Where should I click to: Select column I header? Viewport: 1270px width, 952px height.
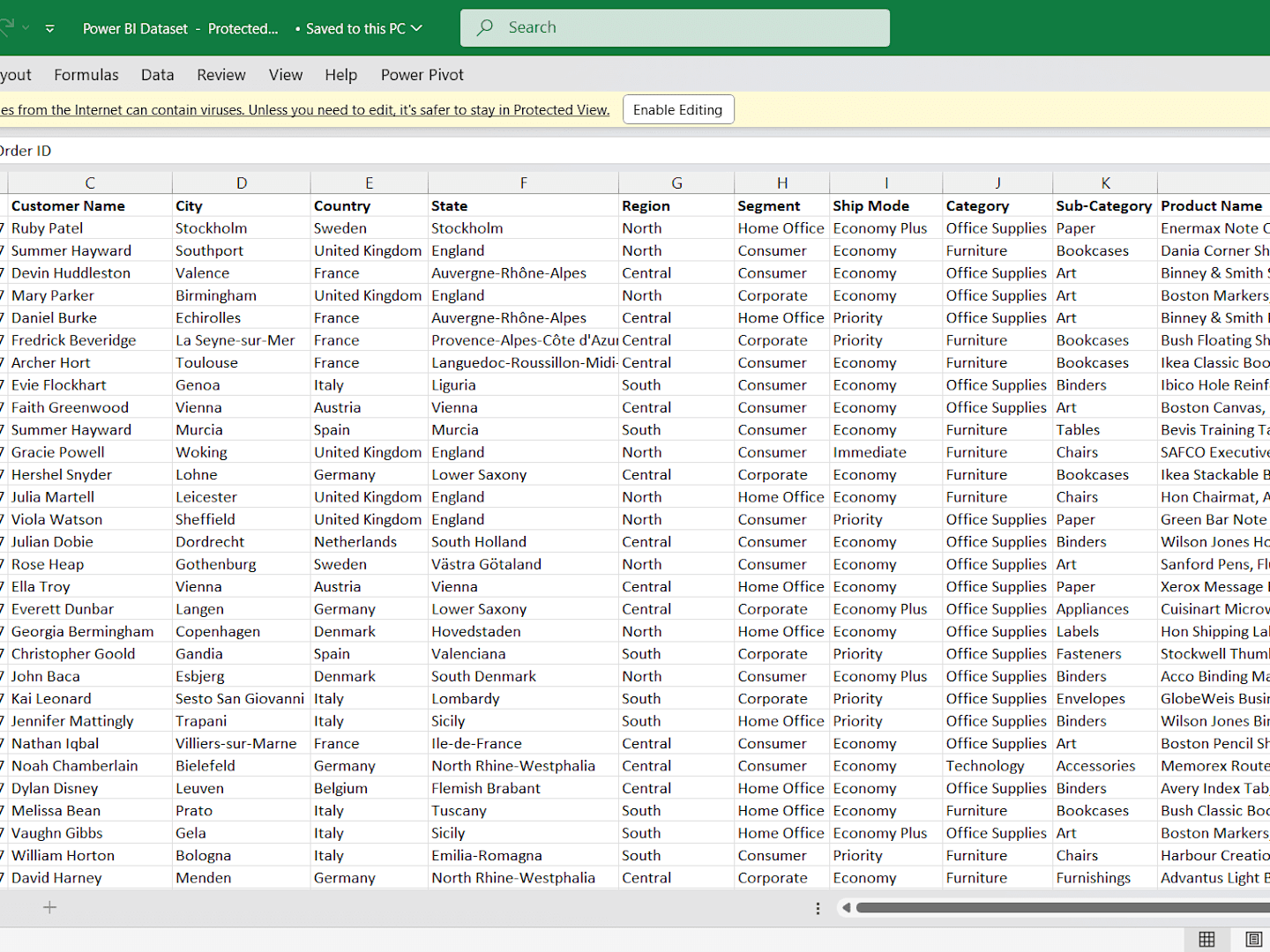tap(886, 183)
